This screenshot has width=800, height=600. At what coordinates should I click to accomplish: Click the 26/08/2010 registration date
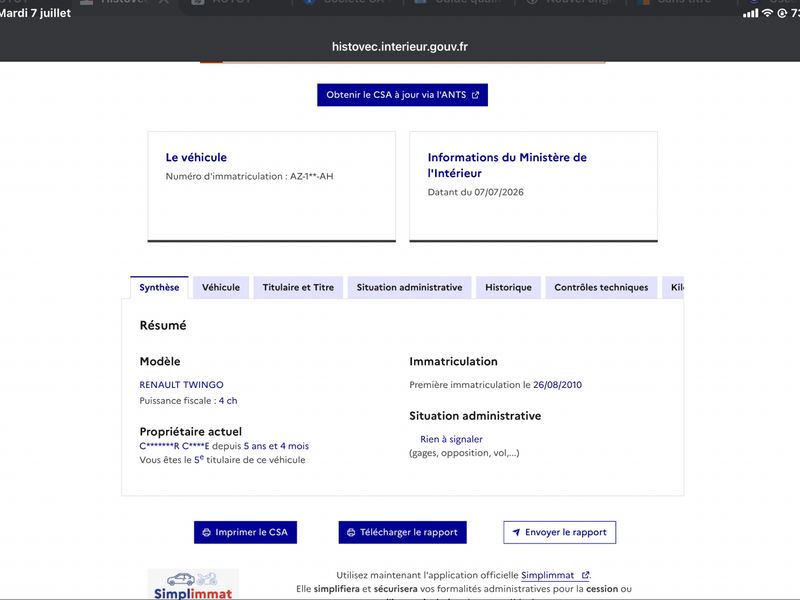point(557,385)
